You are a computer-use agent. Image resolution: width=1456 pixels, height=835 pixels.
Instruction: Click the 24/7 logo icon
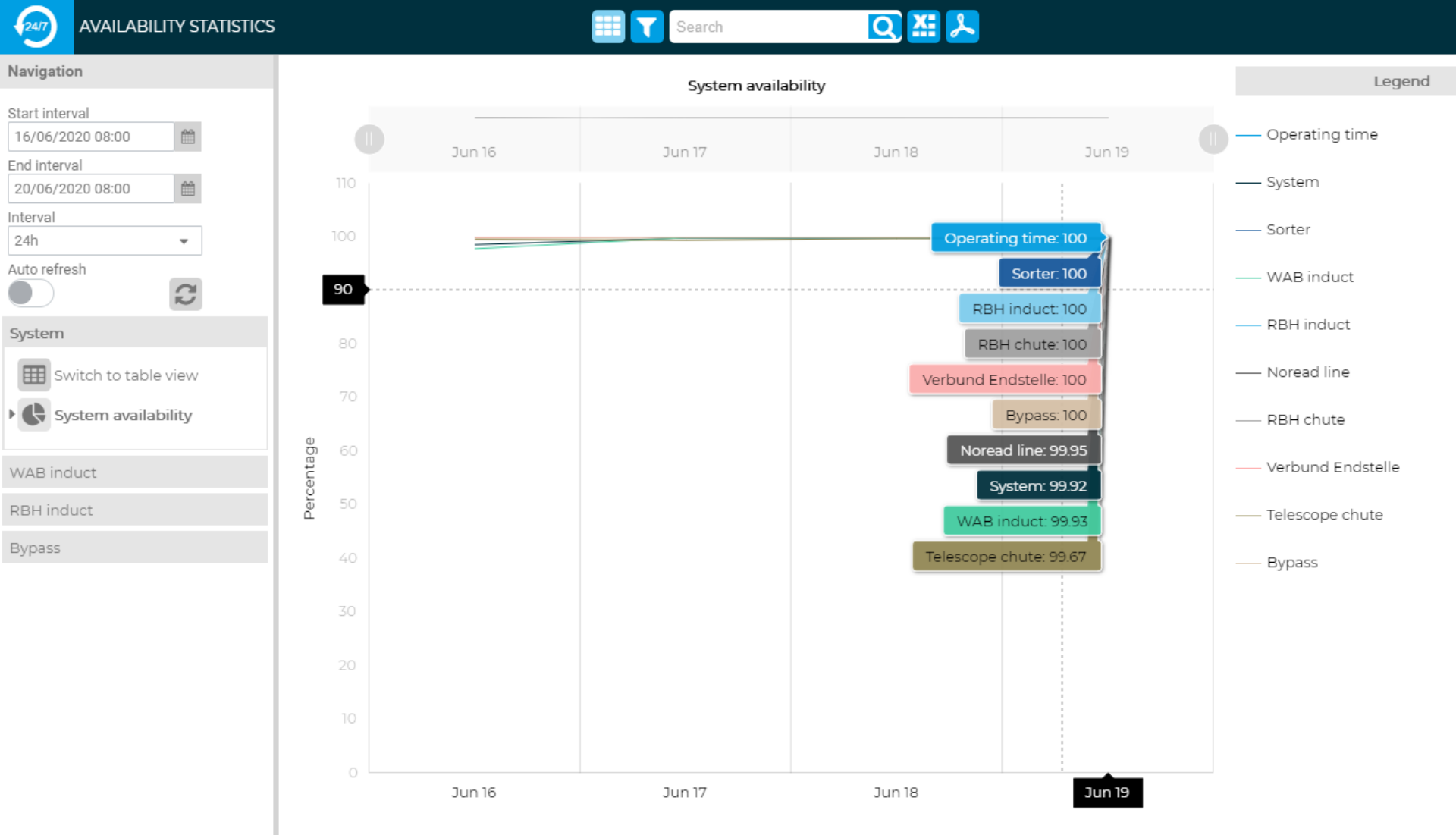[x=36, y=27]
